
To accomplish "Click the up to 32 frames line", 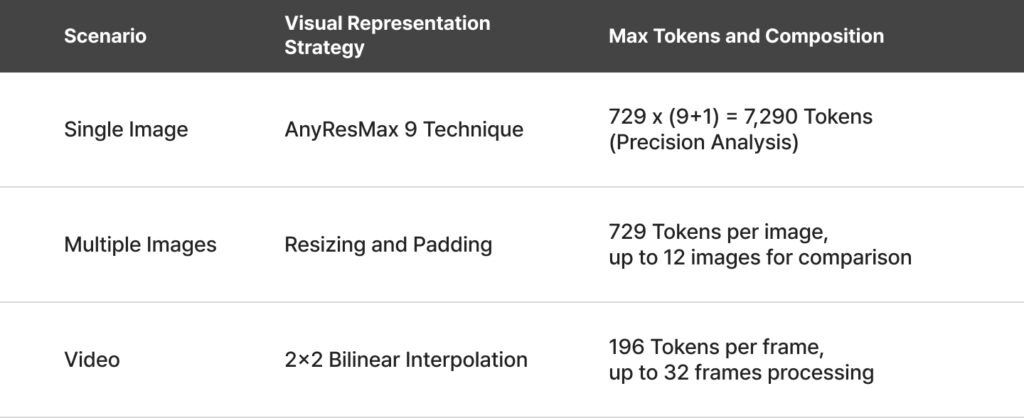I will (x=741, y=373).
